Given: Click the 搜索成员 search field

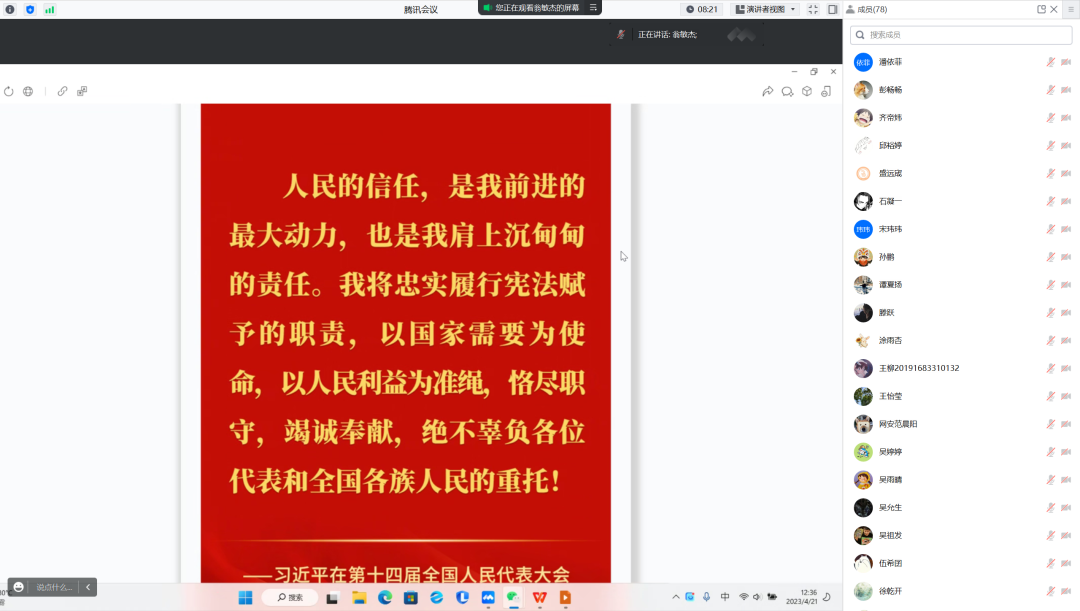Looking at the screenshot, I should point(960,35).
